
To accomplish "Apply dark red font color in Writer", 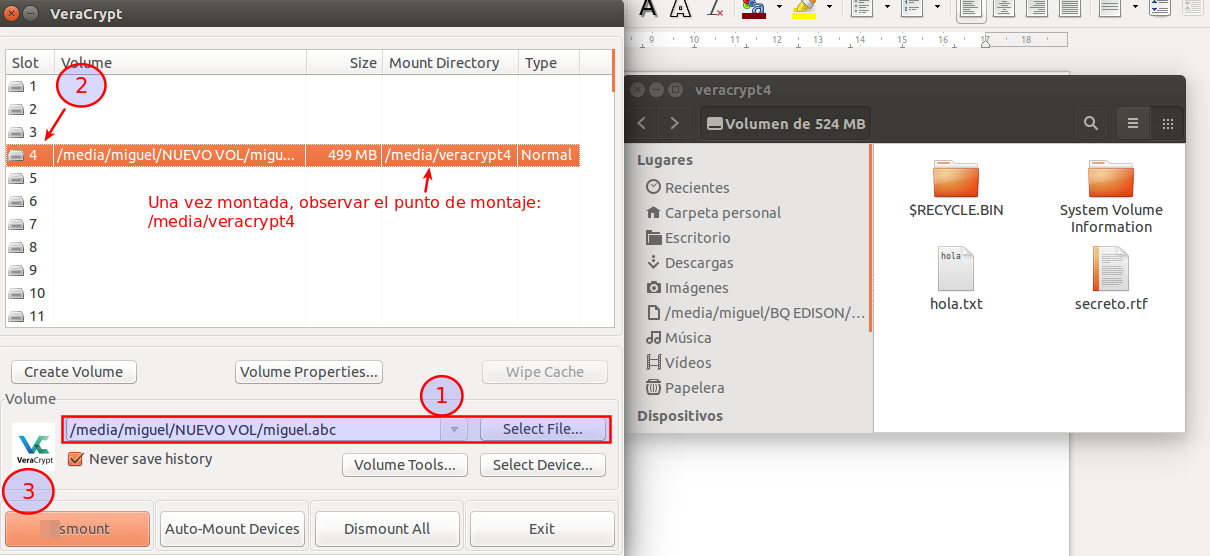I will click(753, 8).
